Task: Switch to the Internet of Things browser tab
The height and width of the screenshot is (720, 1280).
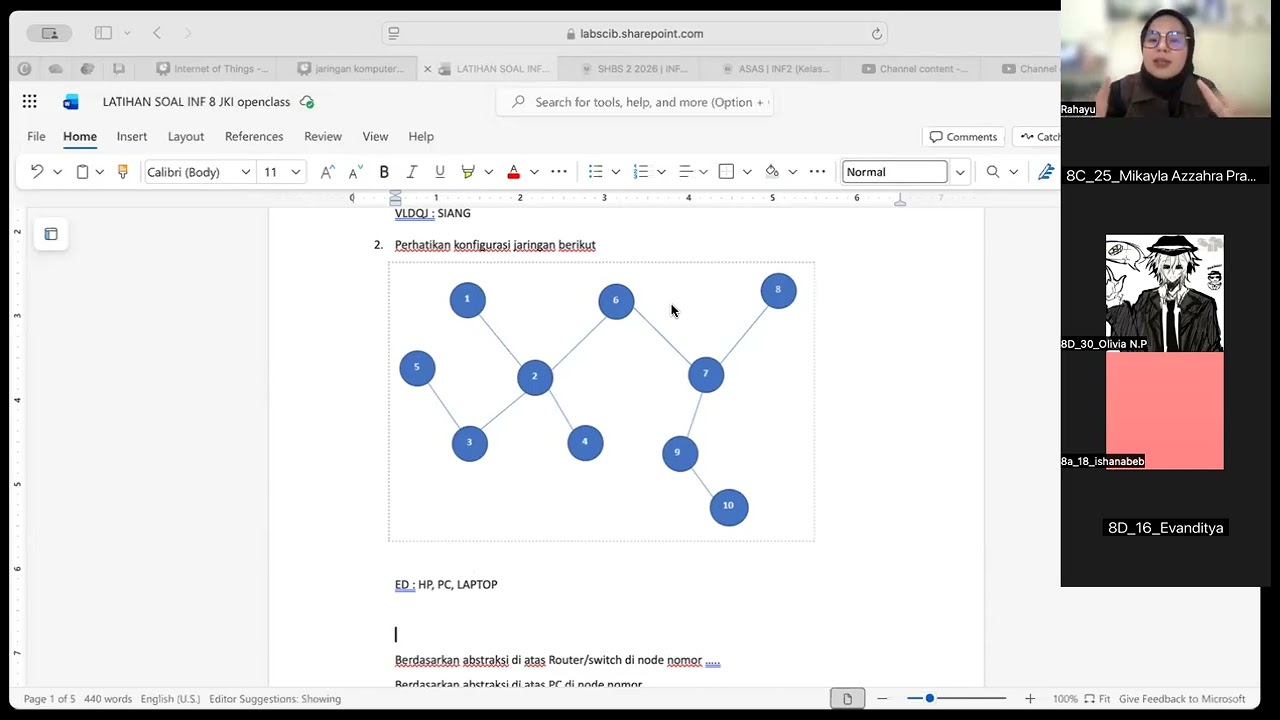Action: (x=212, y=69)
